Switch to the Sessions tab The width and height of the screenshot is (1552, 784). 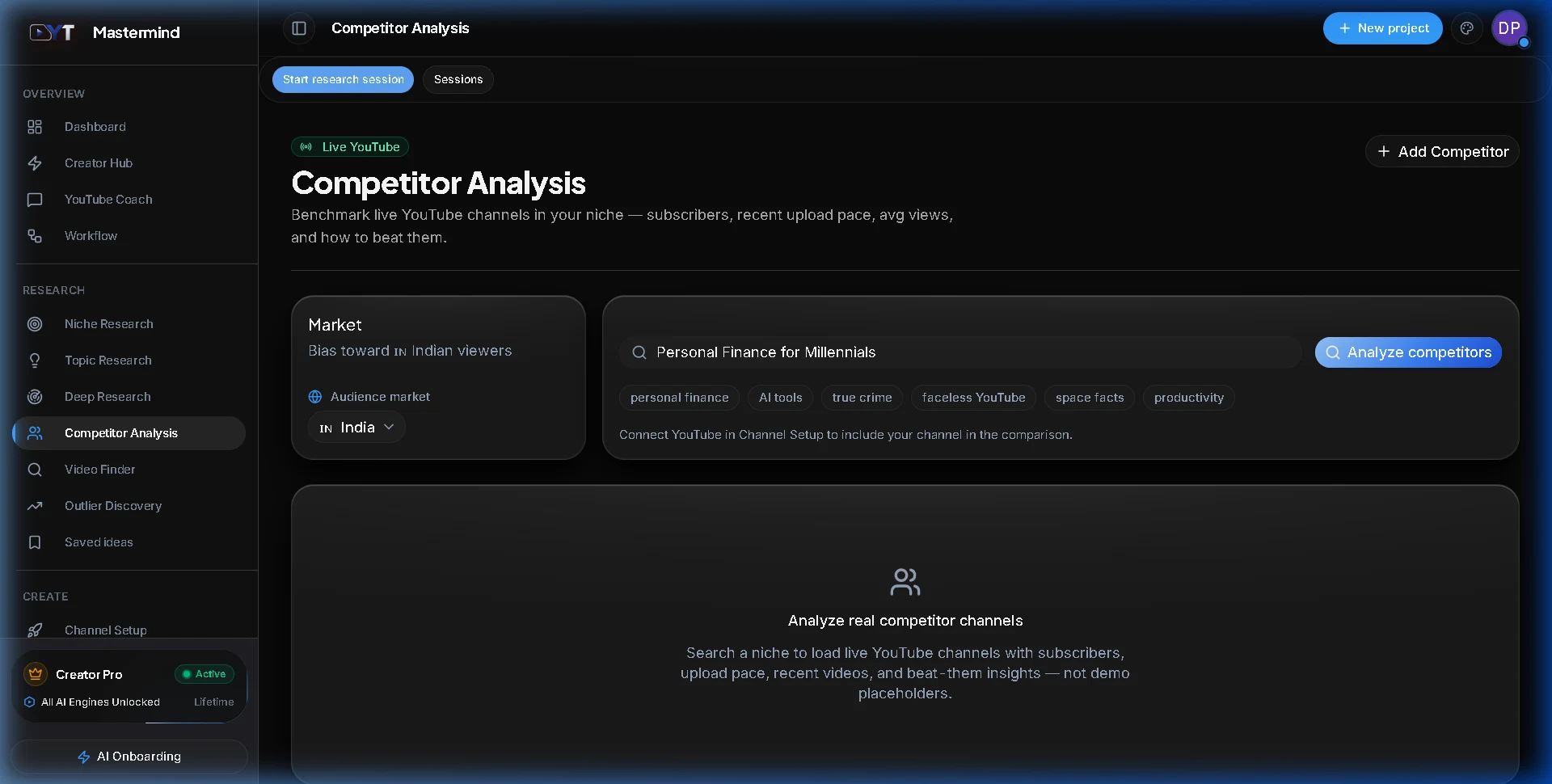(458, 79)
